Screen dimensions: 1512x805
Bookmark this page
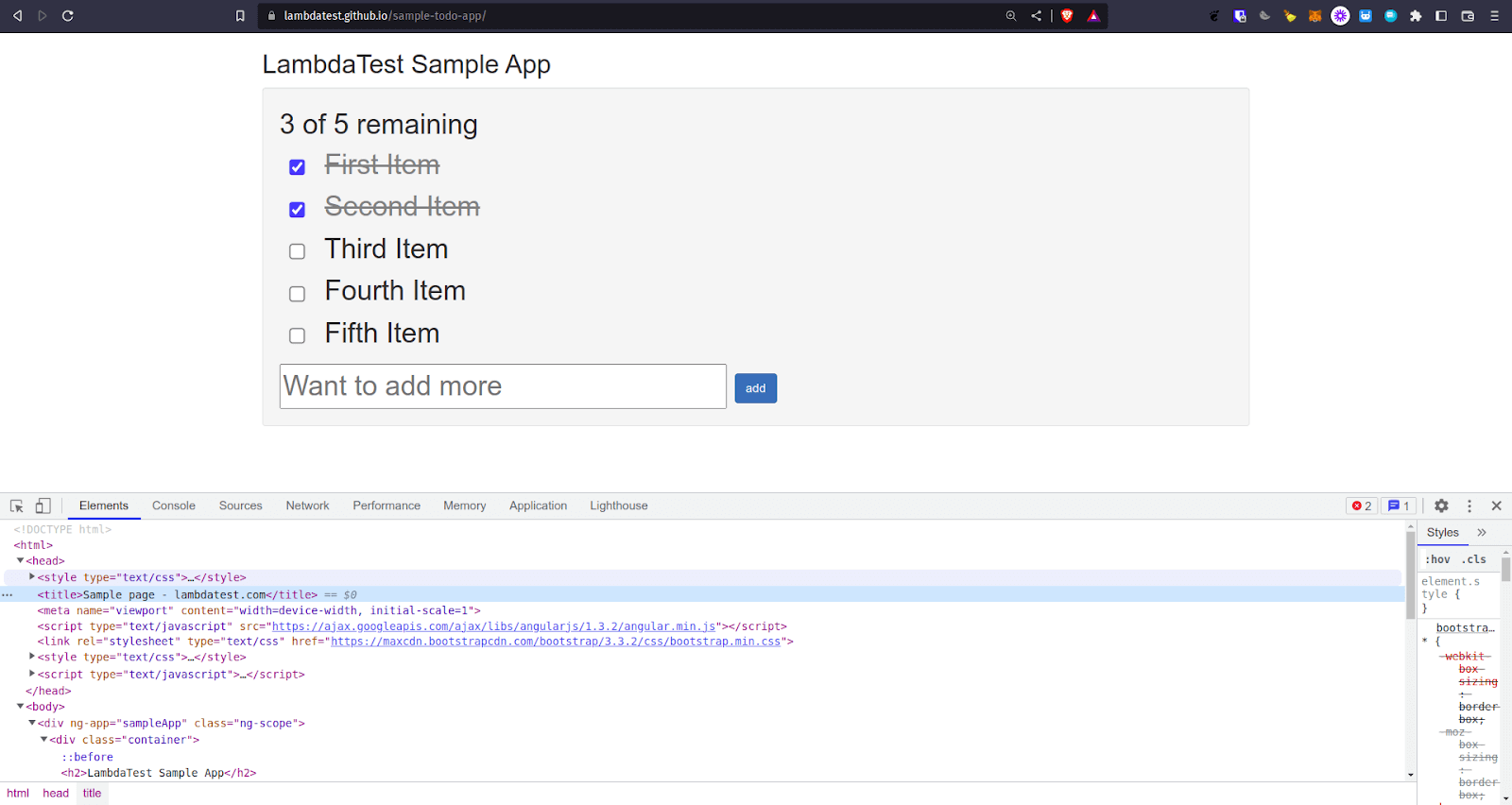point(240,16)
